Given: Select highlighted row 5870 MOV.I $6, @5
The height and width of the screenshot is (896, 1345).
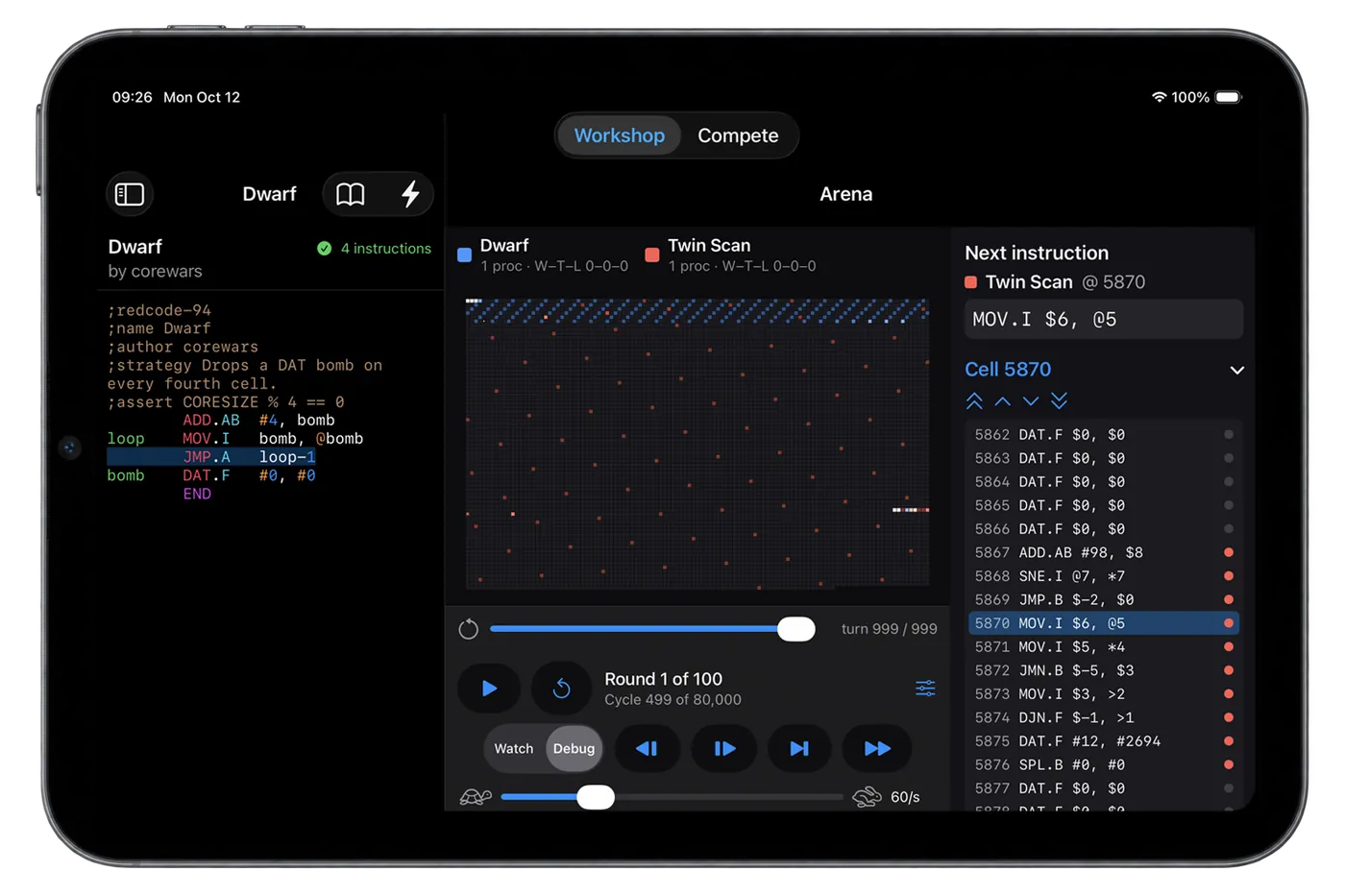Looking at the screenshot, I should [x=1104, y=623].
